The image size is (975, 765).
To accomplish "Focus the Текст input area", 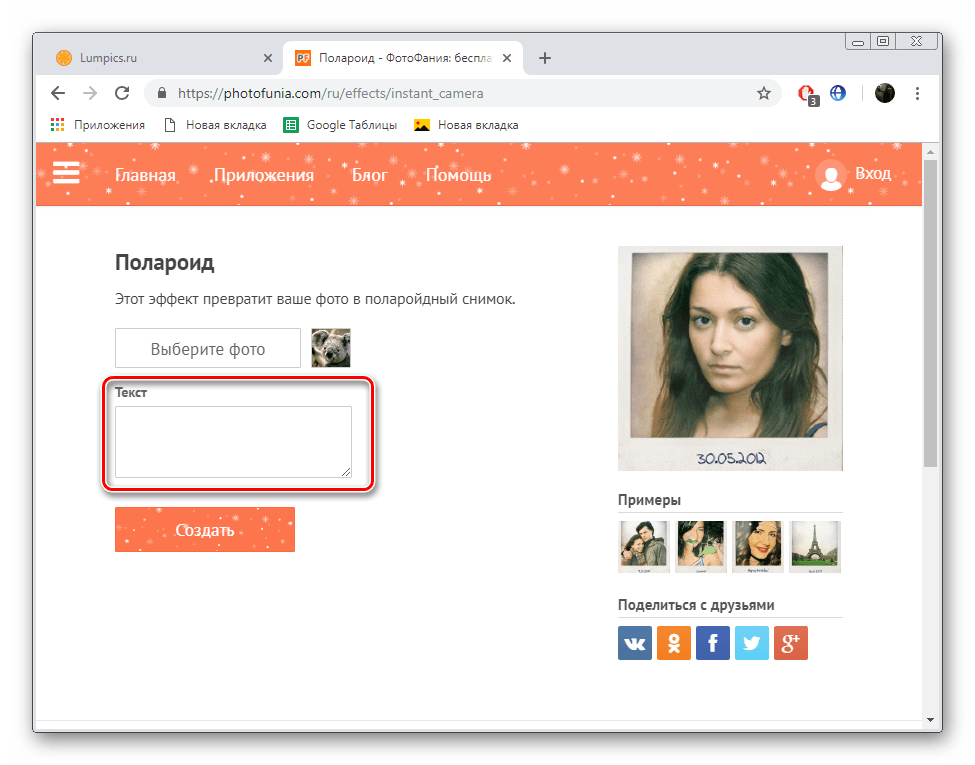I will tap(233, 441).
